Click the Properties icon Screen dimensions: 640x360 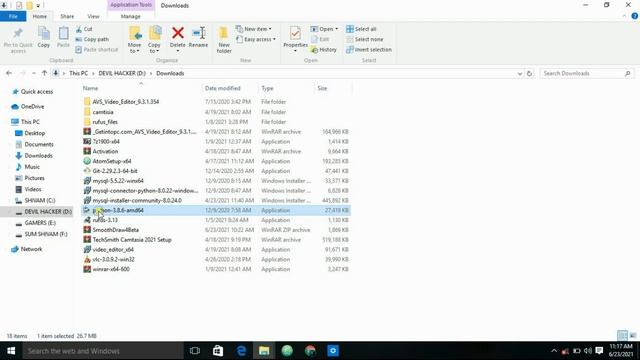click(x=295, y=33)
